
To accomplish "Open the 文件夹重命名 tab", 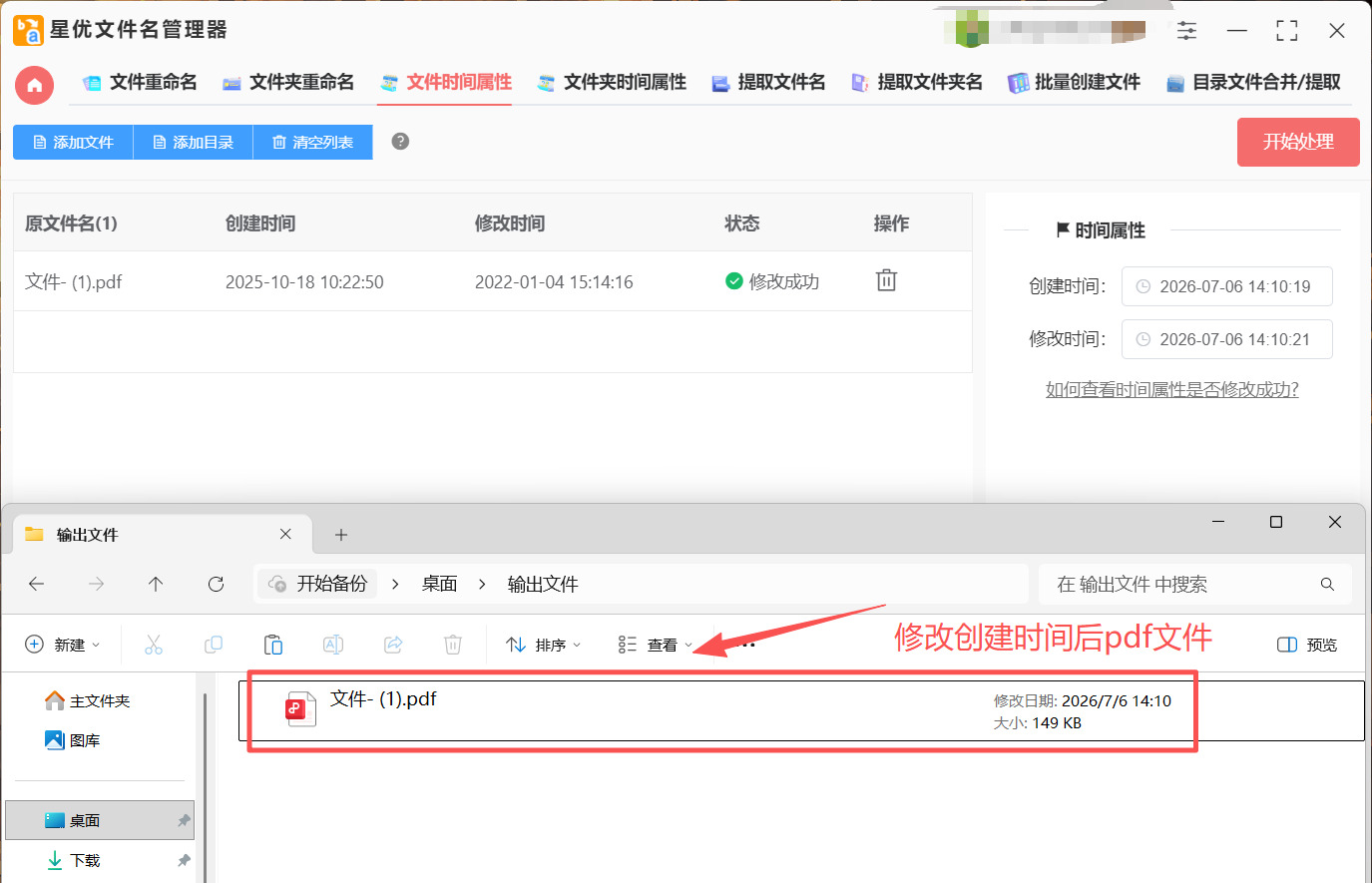I will coord(288,83).
